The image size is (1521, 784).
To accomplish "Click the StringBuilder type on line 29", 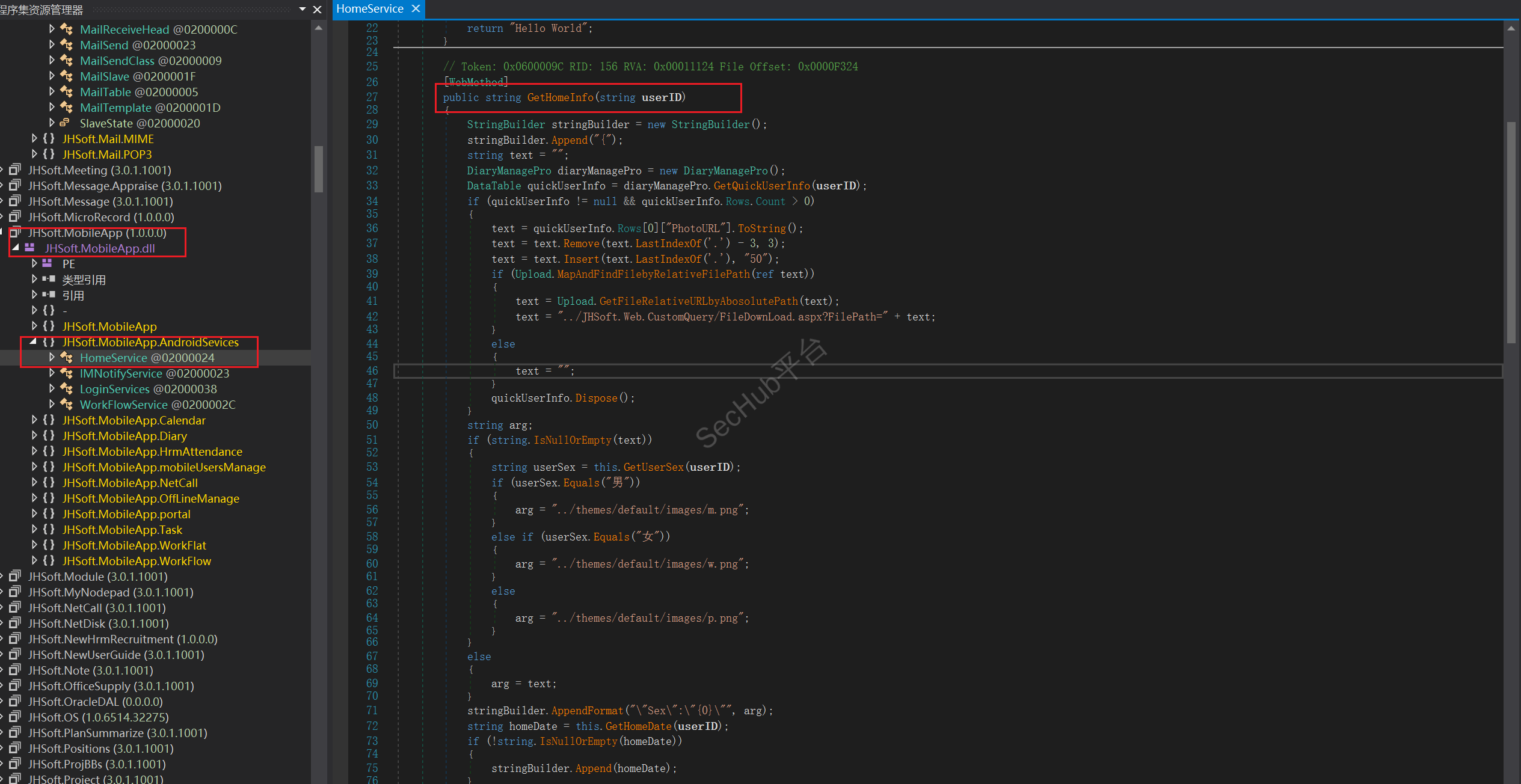I will [x=506, y=124].
